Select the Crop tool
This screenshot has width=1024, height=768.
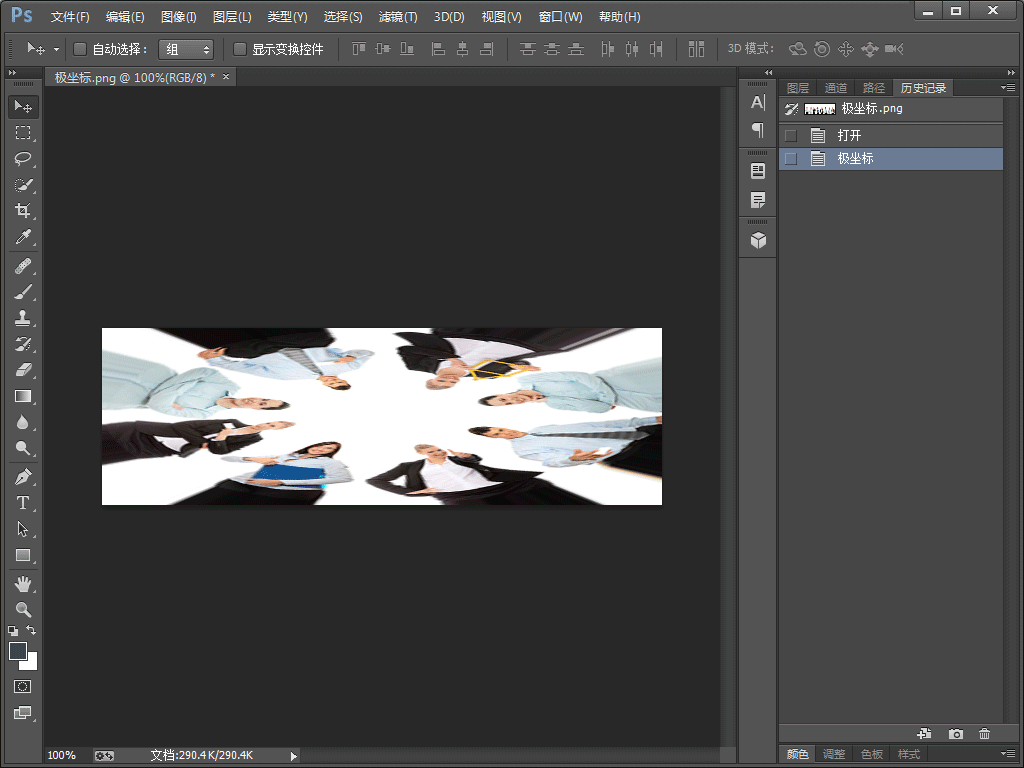(23, 210)
